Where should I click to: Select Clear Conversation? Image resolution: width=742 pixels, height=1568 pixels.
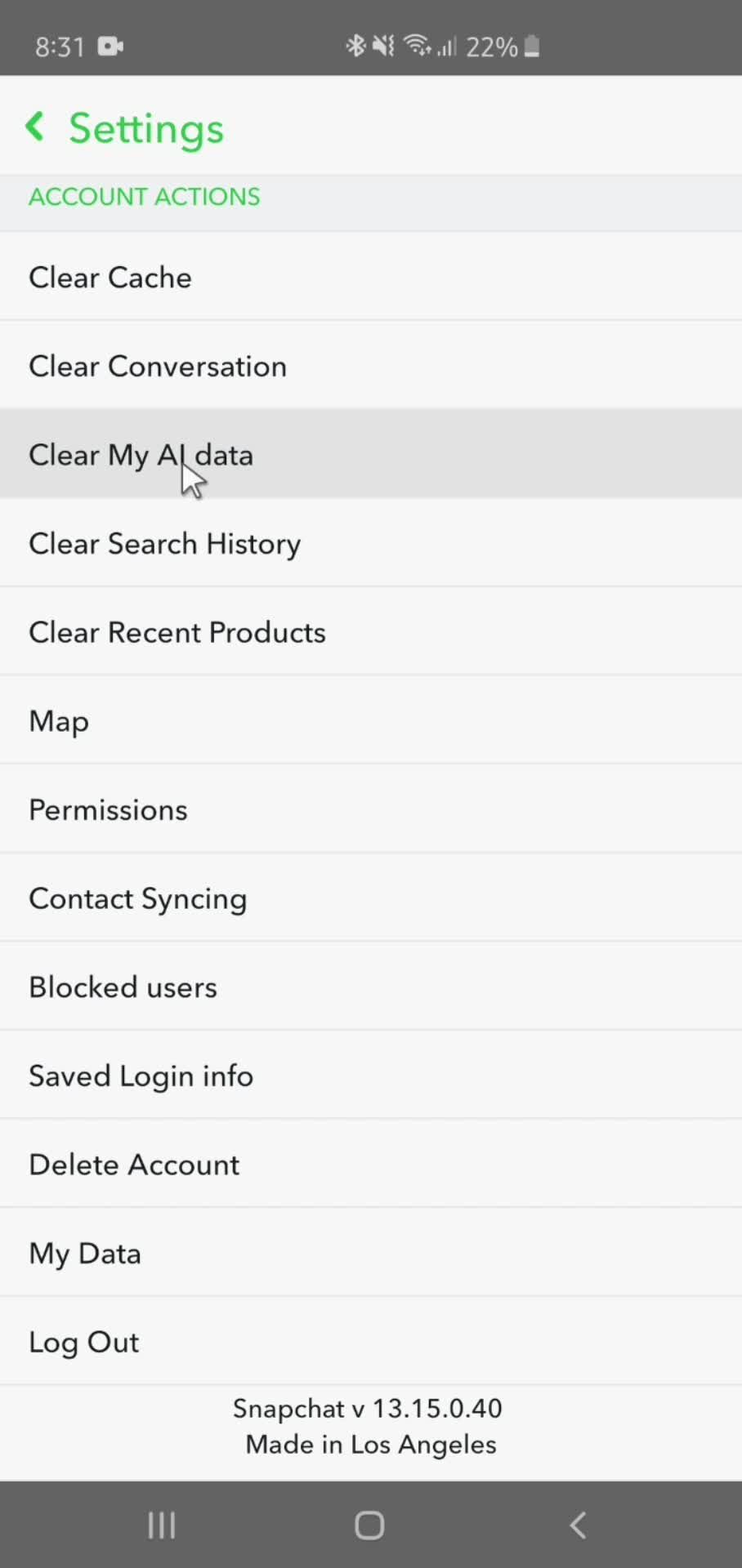(157, 366)
